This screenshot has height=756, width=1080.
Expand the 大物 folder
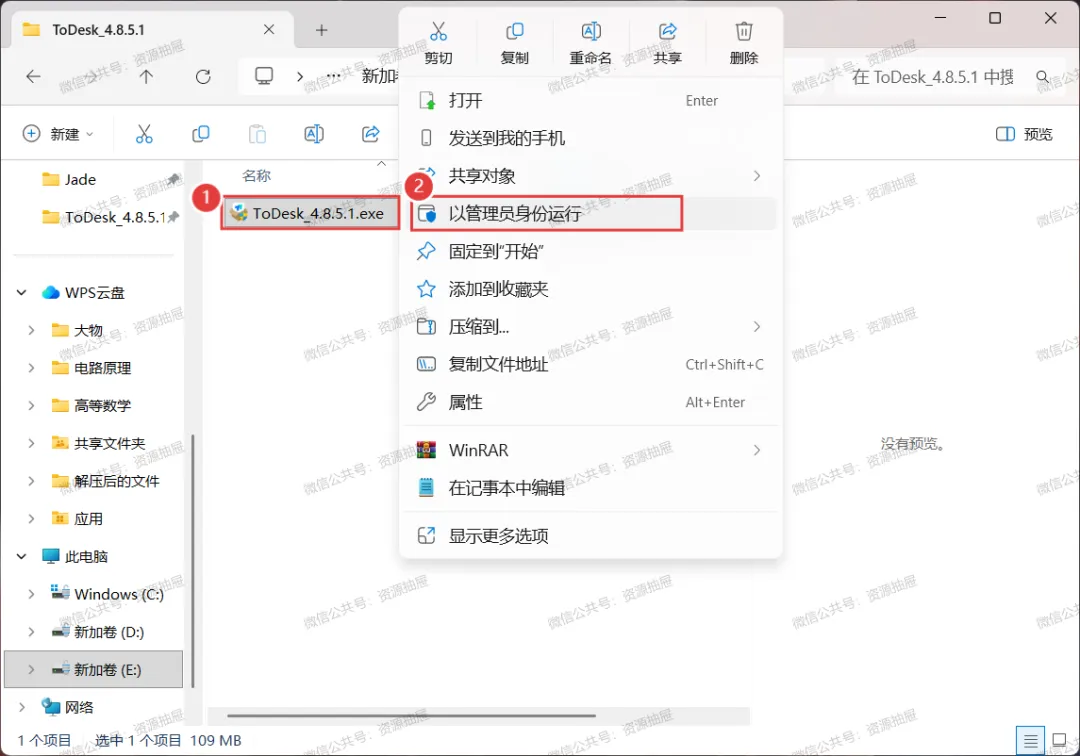[31, 330]
